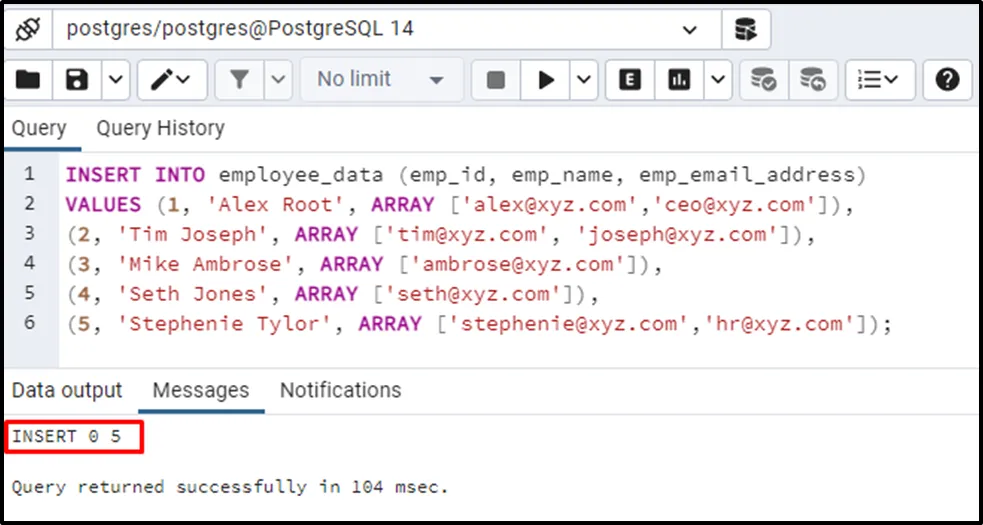Expand the execute options dropdown arrow
Image resolution: width=983 pixels, height=525 pixels.
[585, 80]
